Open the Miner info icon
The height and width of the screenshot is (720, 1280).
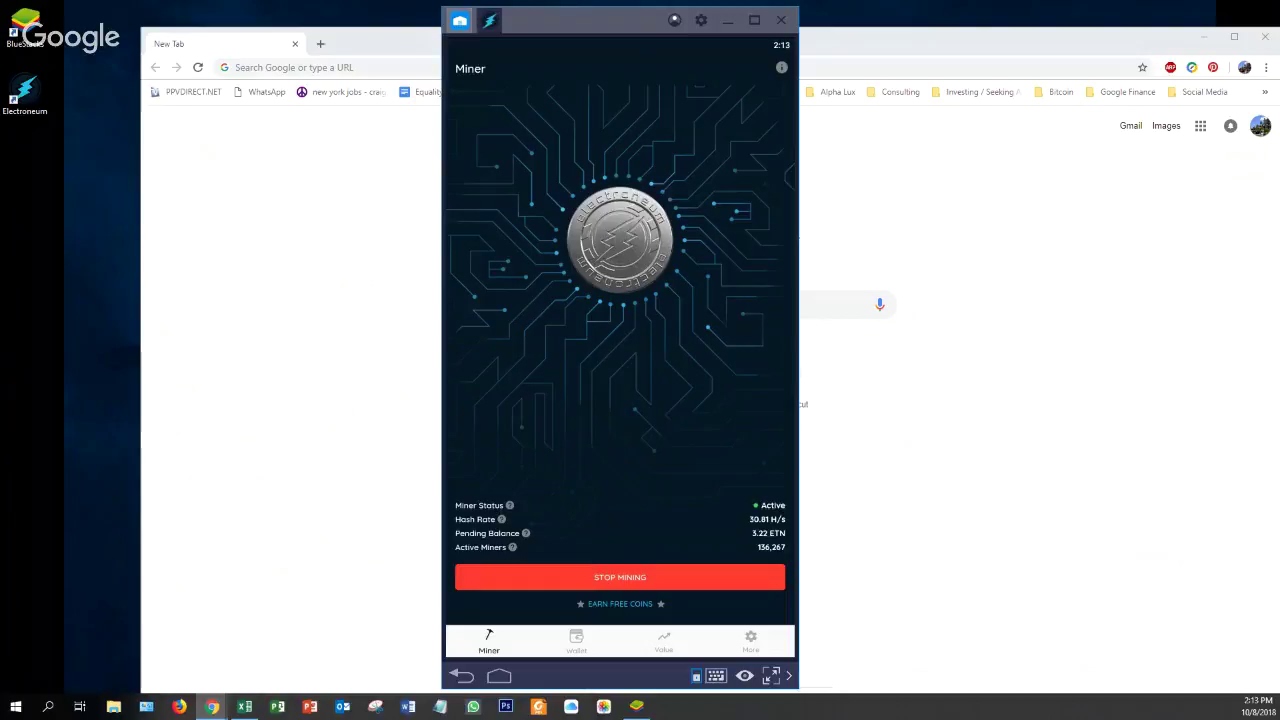(782, 68)
